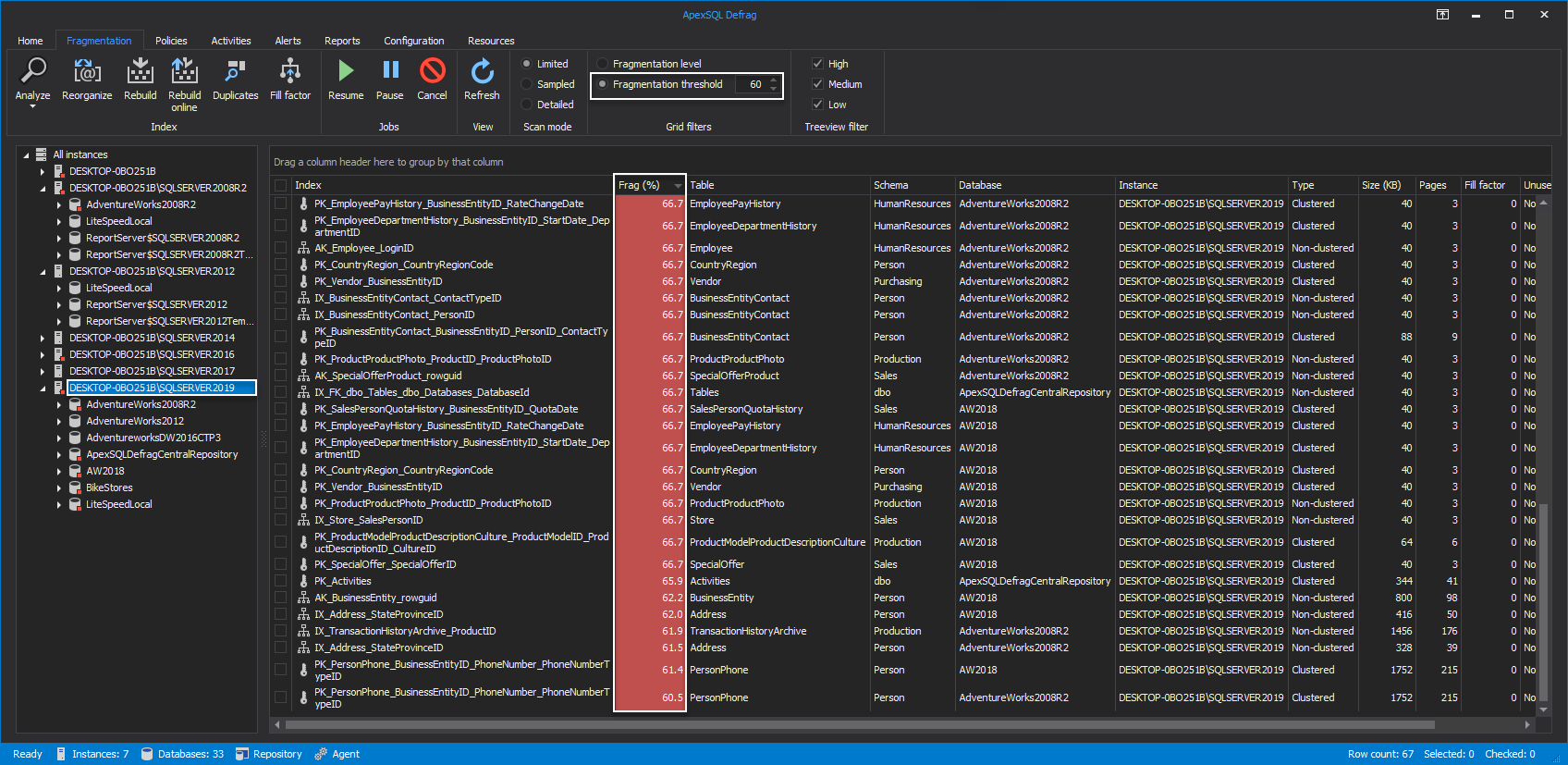Select Detailed scan mode
The width and height of the screenshot is (1568, 765).
coord(527,105)
